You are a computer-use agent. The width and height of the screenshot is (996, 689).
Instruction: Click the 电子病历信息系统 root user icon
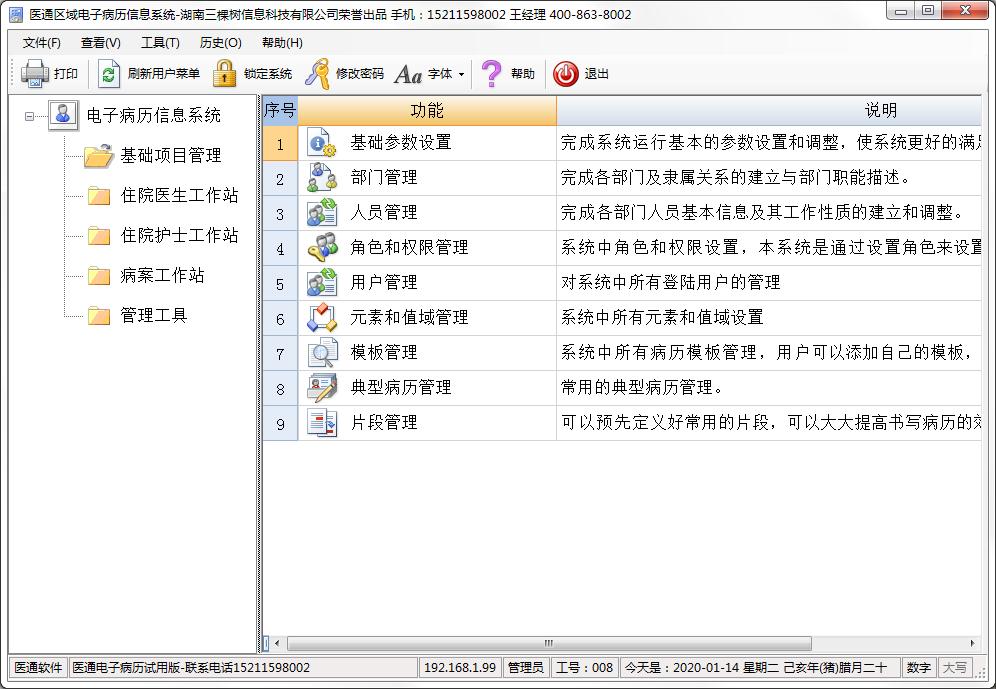point(64,115)
